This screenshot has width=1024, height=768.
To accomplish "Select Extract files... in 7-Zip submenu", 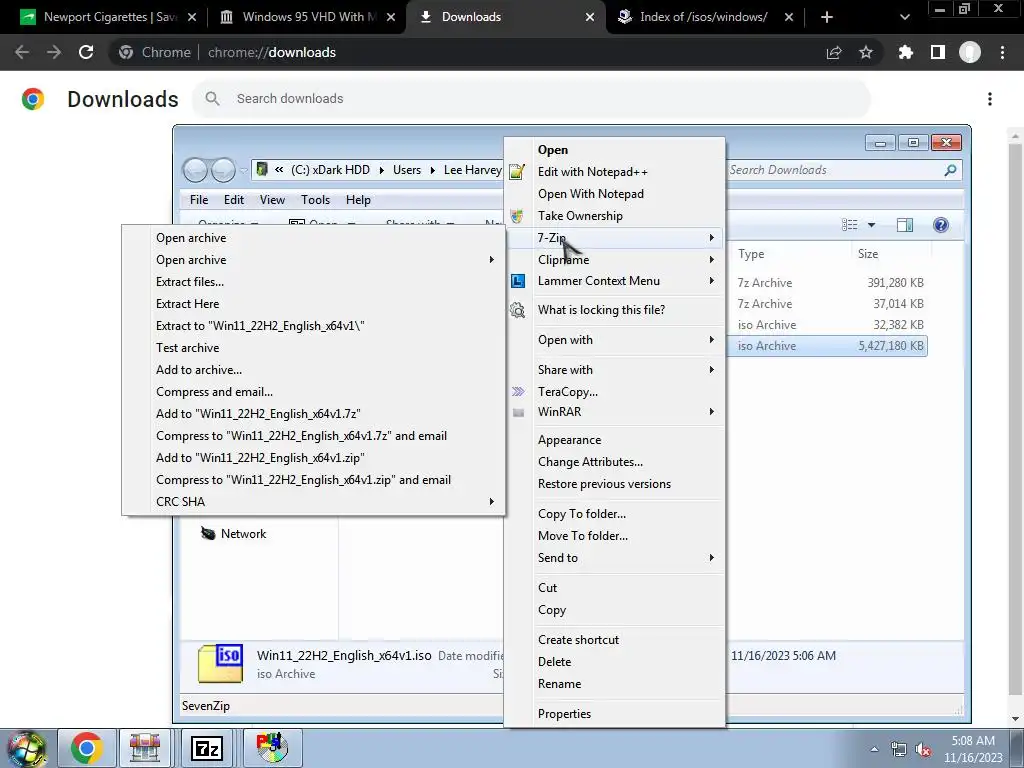I will pyautogui.click(x=190, y=281).
